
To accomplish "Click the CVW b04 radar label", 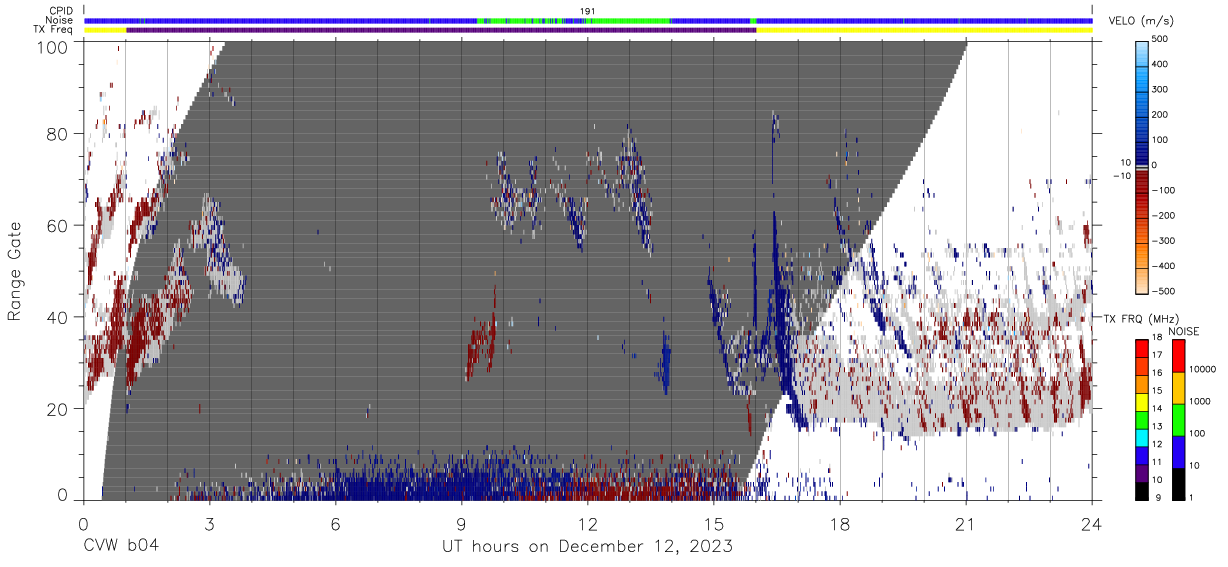I will tap(120, 546).
